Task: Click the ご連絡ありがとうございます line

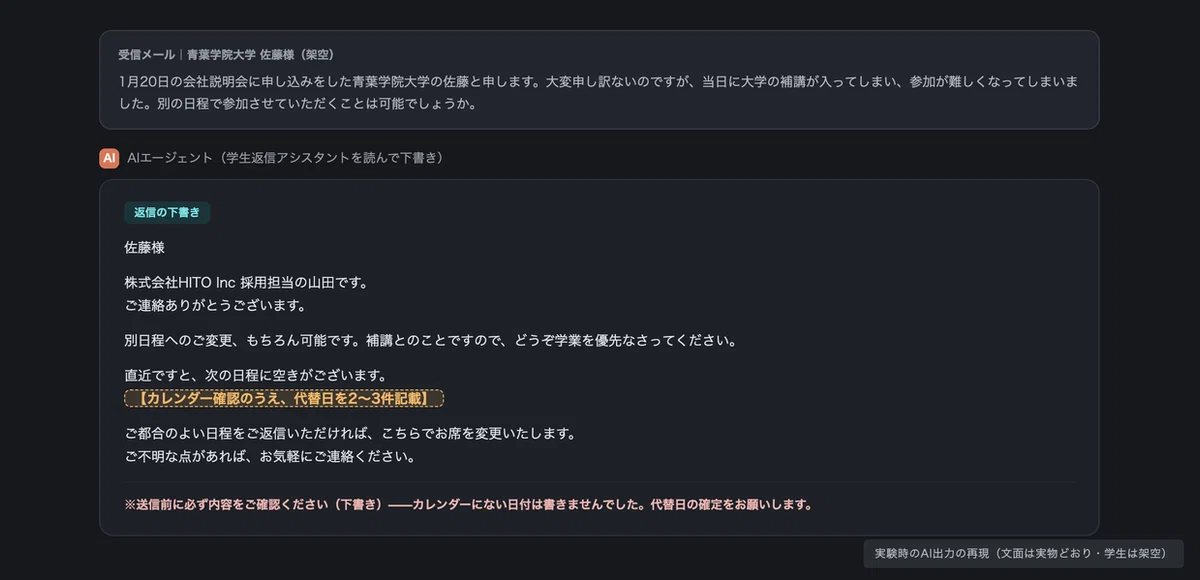Action: pos(215,305)
